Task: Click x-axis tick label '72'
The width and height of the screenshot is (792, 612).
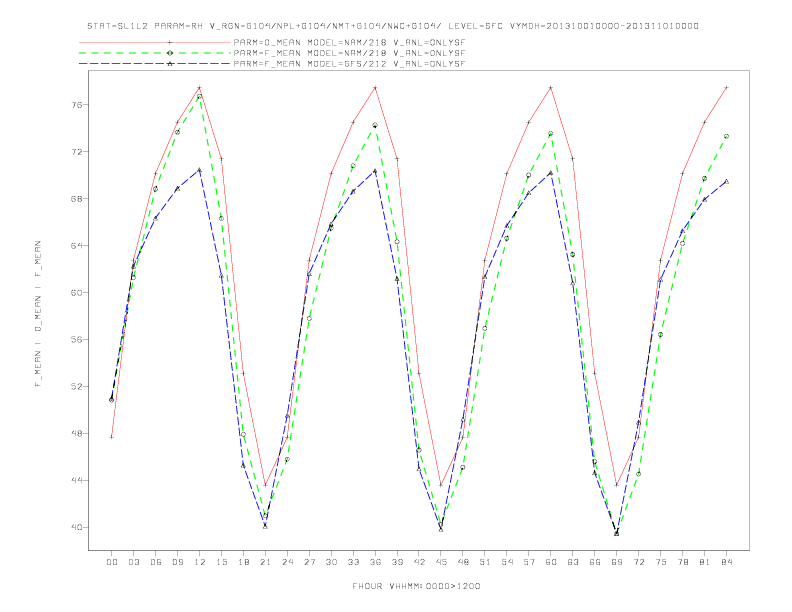Action: tap(639, 562)
